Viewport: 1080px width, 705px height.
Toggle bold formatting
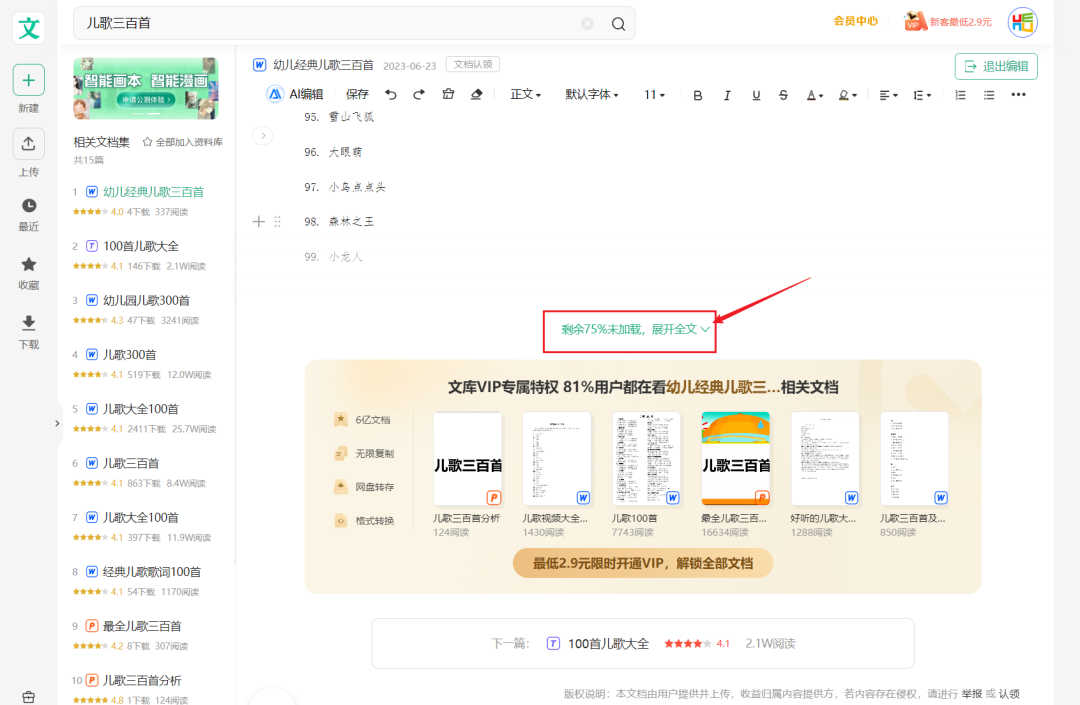point(698,95)
